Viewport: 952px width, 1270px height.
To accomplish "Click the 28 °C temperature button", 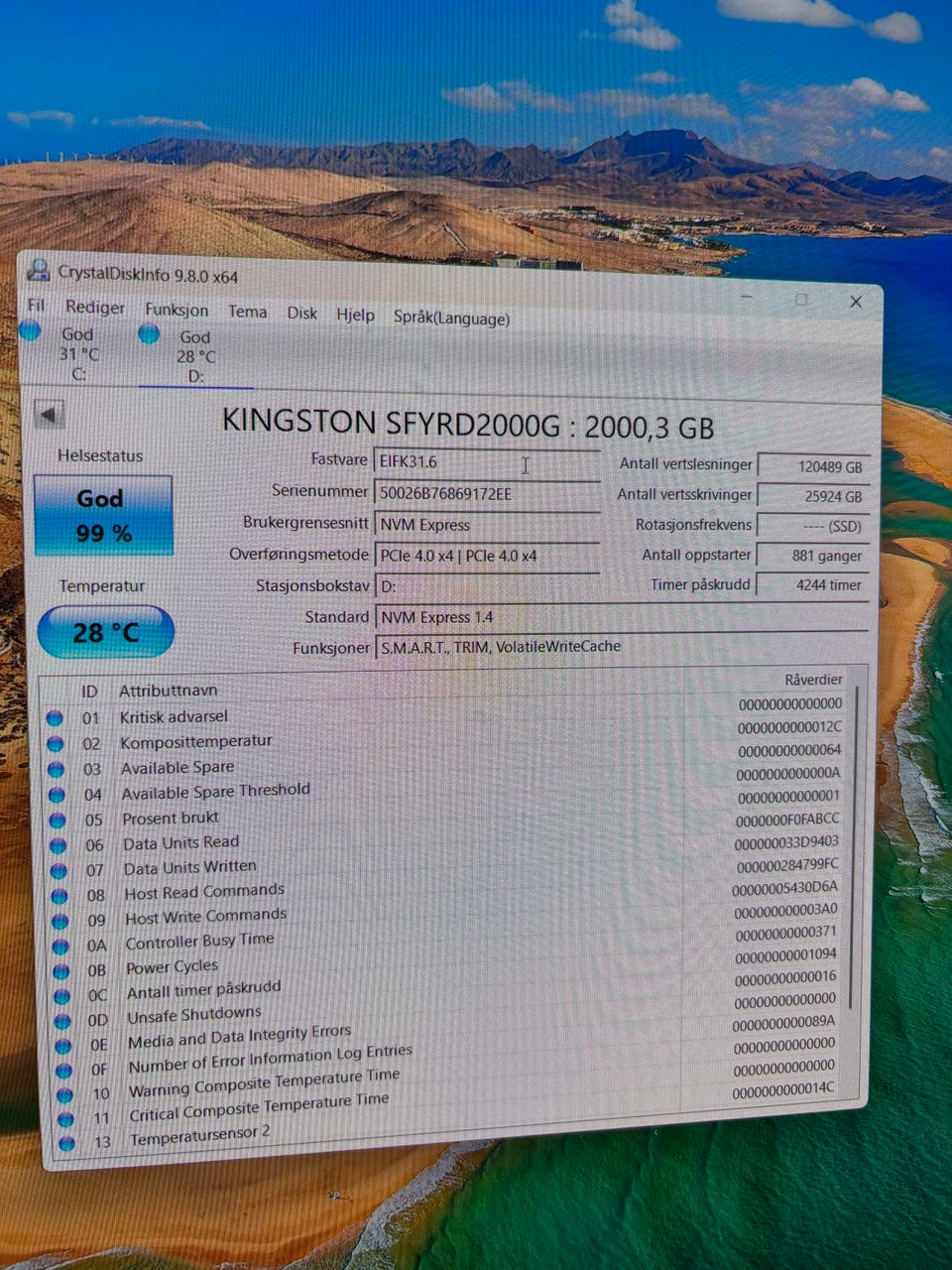I will click(x=105, y=632).
